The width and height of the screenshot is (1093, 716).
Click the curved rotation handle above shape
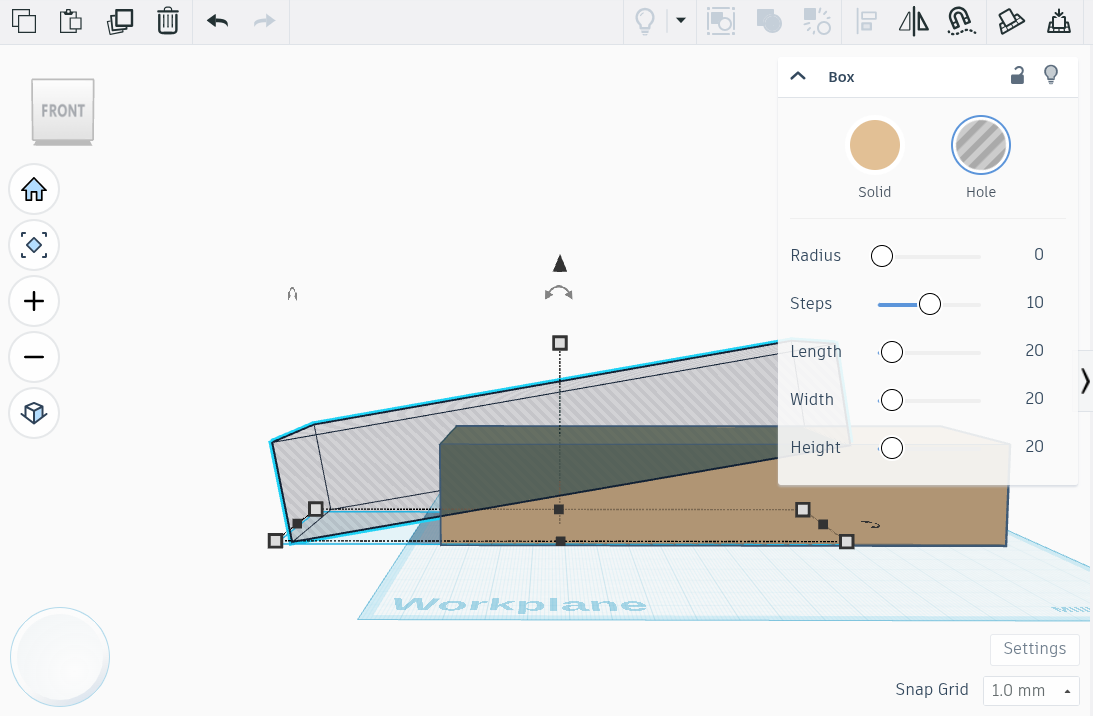[559, 293]
